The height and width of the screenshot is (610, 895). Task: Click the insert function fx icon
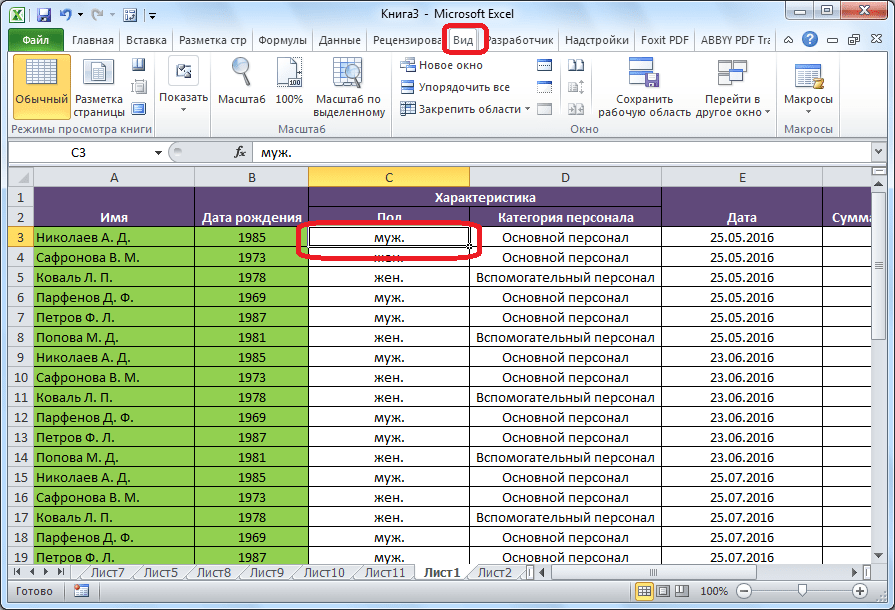click(240, 153)
